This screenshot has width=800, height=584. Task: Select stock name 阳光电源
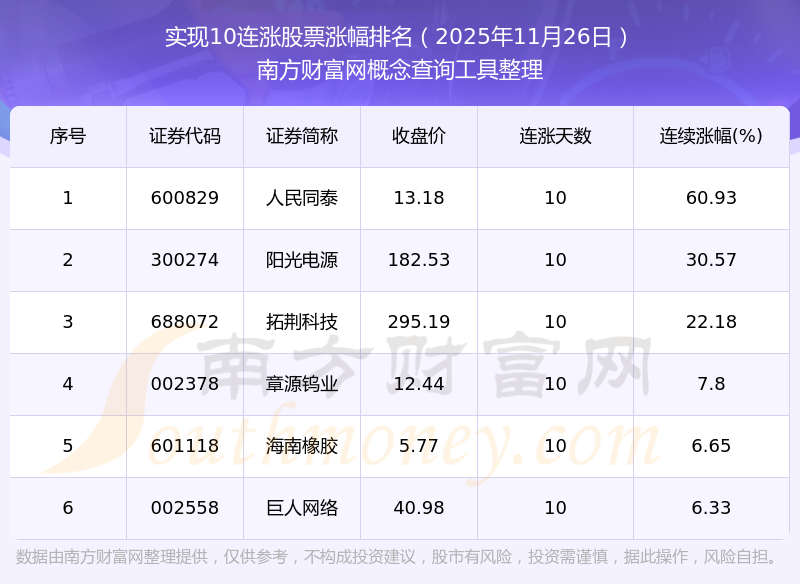(x=302, y=260)
